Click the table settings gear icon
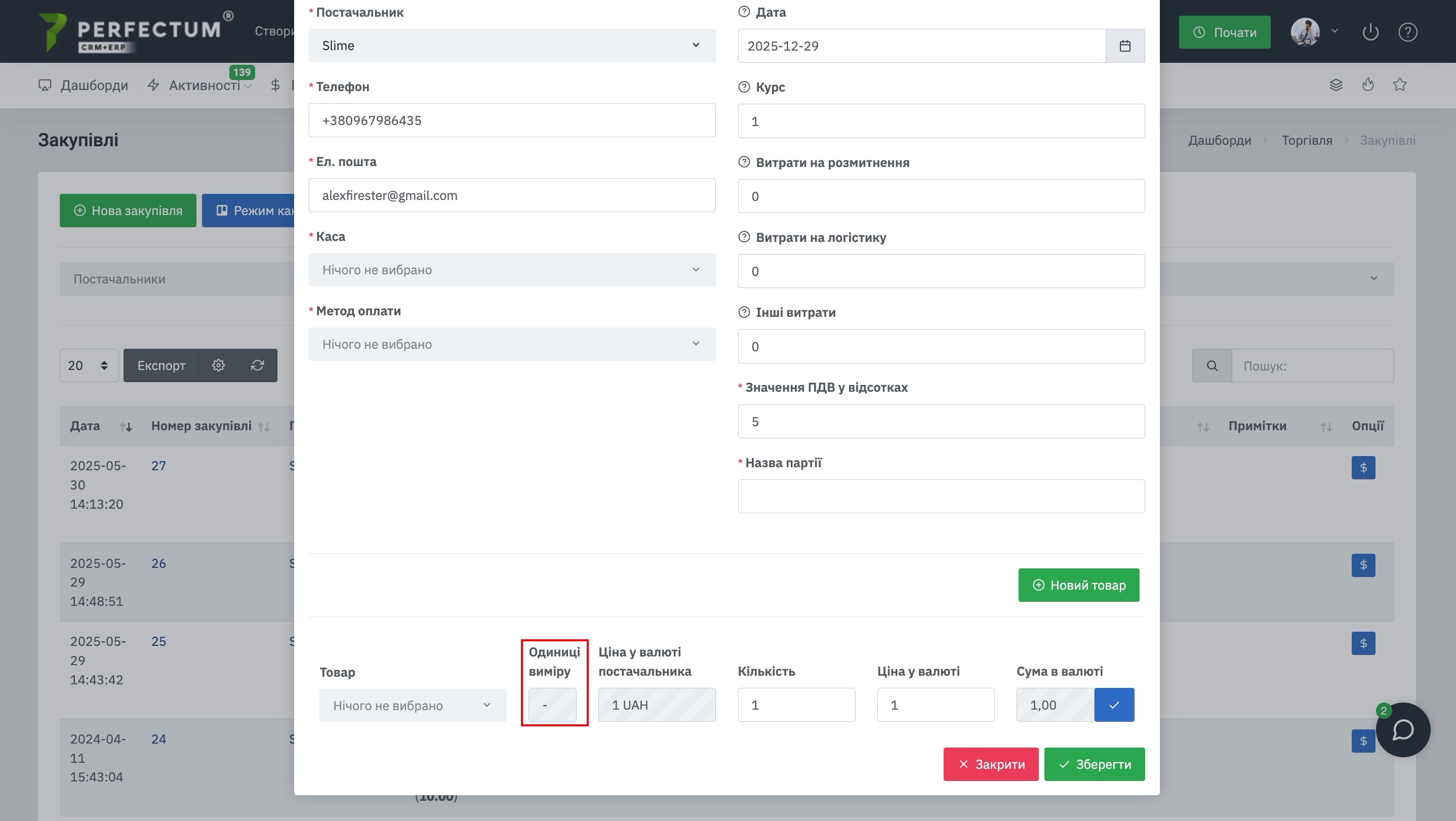Screen dimensions: 1456x821 (x=218, y=365)
